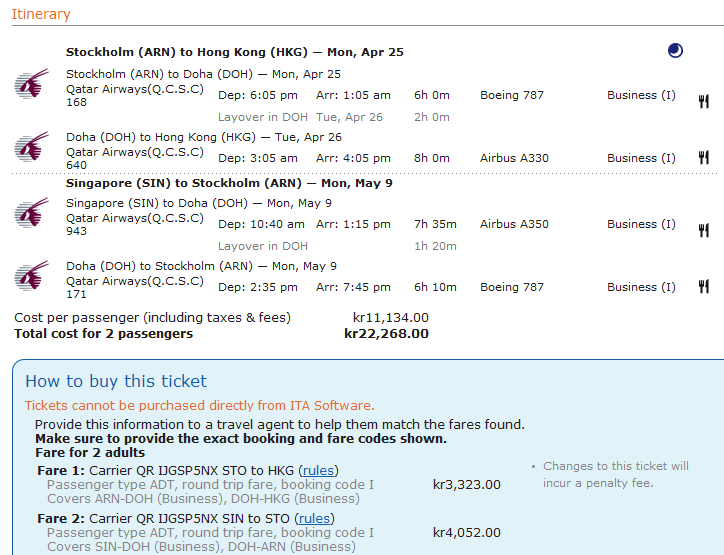The width and height of the screenshot is (724, 555).
Task: Click meal icon on Doha to Hong Kong flight
Action: [703, 158]
